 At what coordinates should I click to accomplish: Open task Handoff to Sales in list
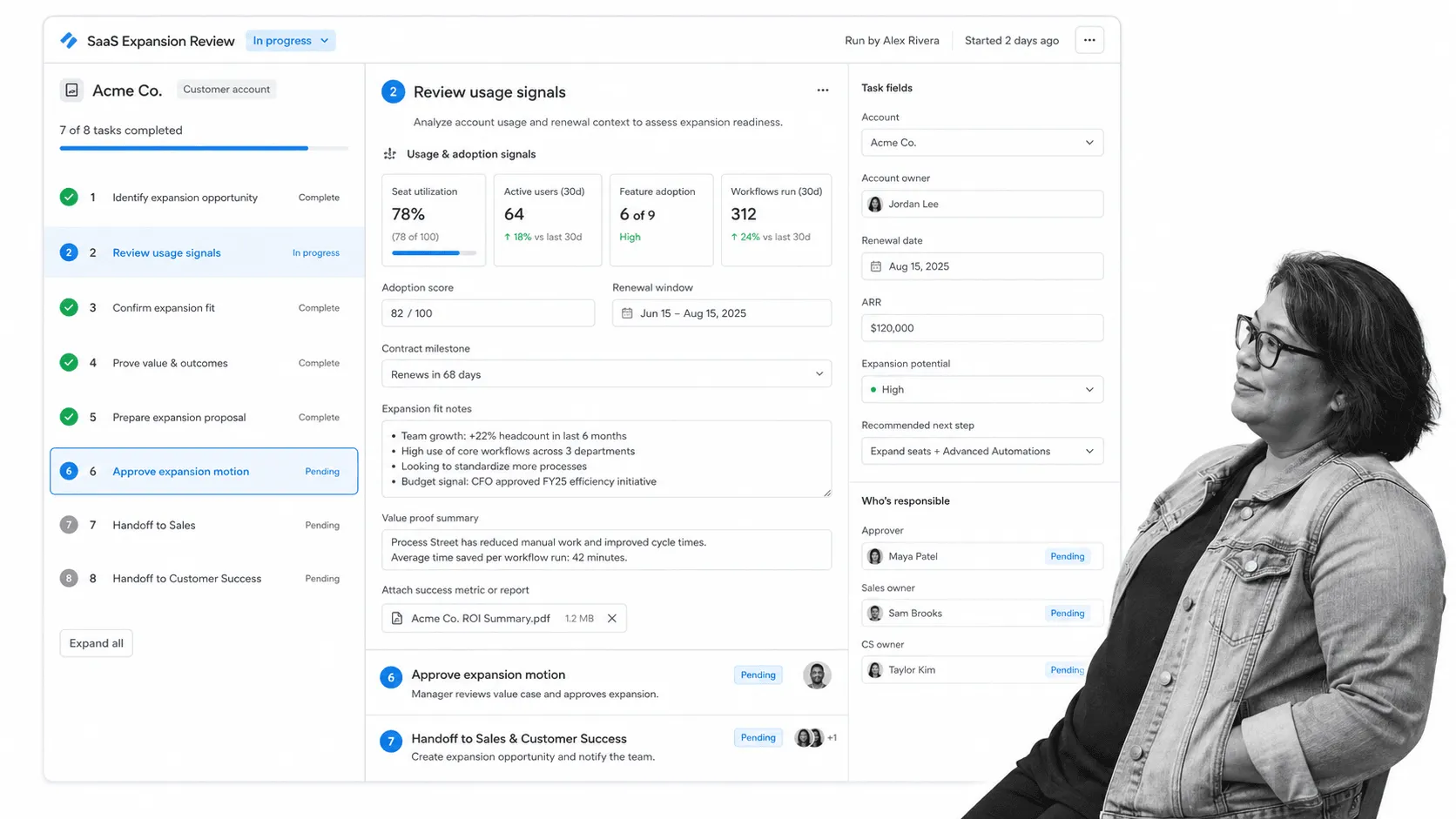pyautogui.click(x=204, y=525)
